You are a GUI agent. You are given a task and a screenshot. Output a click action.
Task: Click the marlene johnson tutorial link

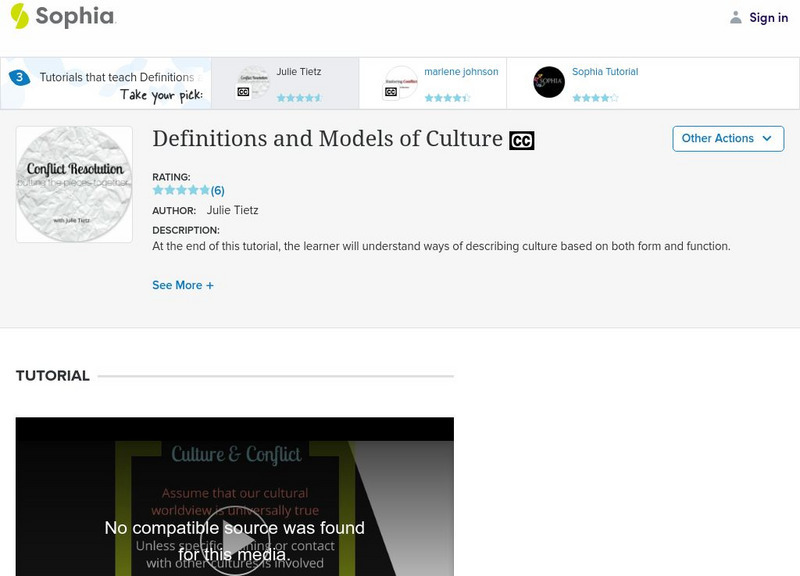click(x=463, y=71)
